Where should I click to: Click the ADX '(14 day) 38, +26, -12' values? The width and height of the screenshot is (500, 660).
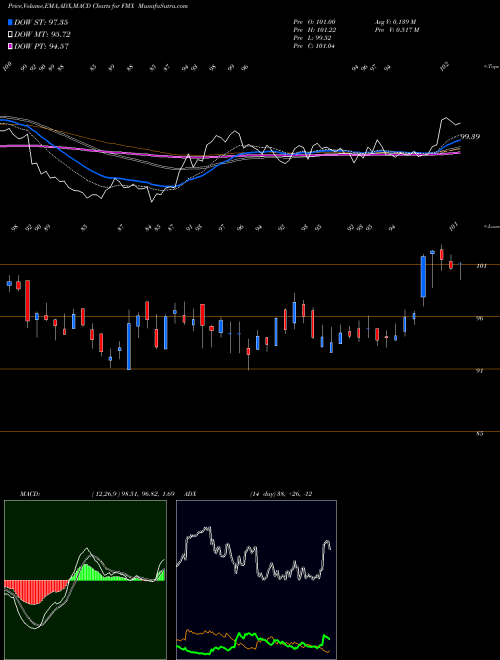(x=281, y=494)
